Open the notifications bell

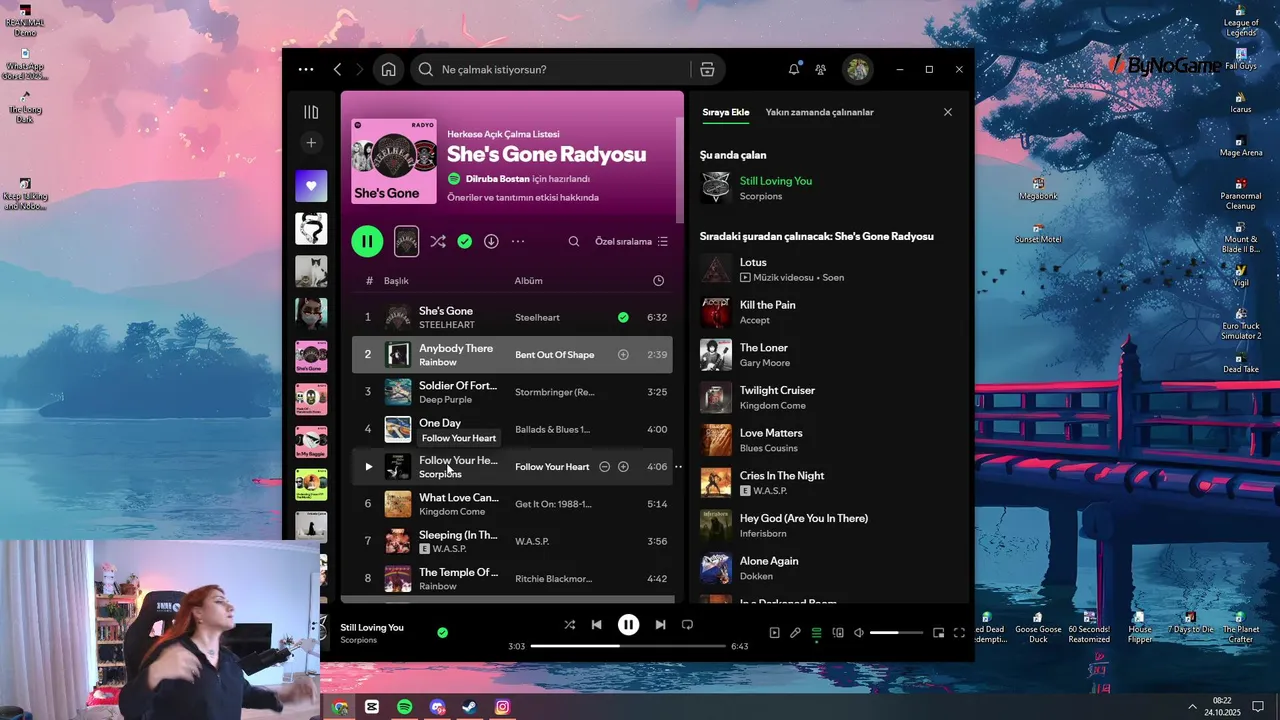point(794,70)
